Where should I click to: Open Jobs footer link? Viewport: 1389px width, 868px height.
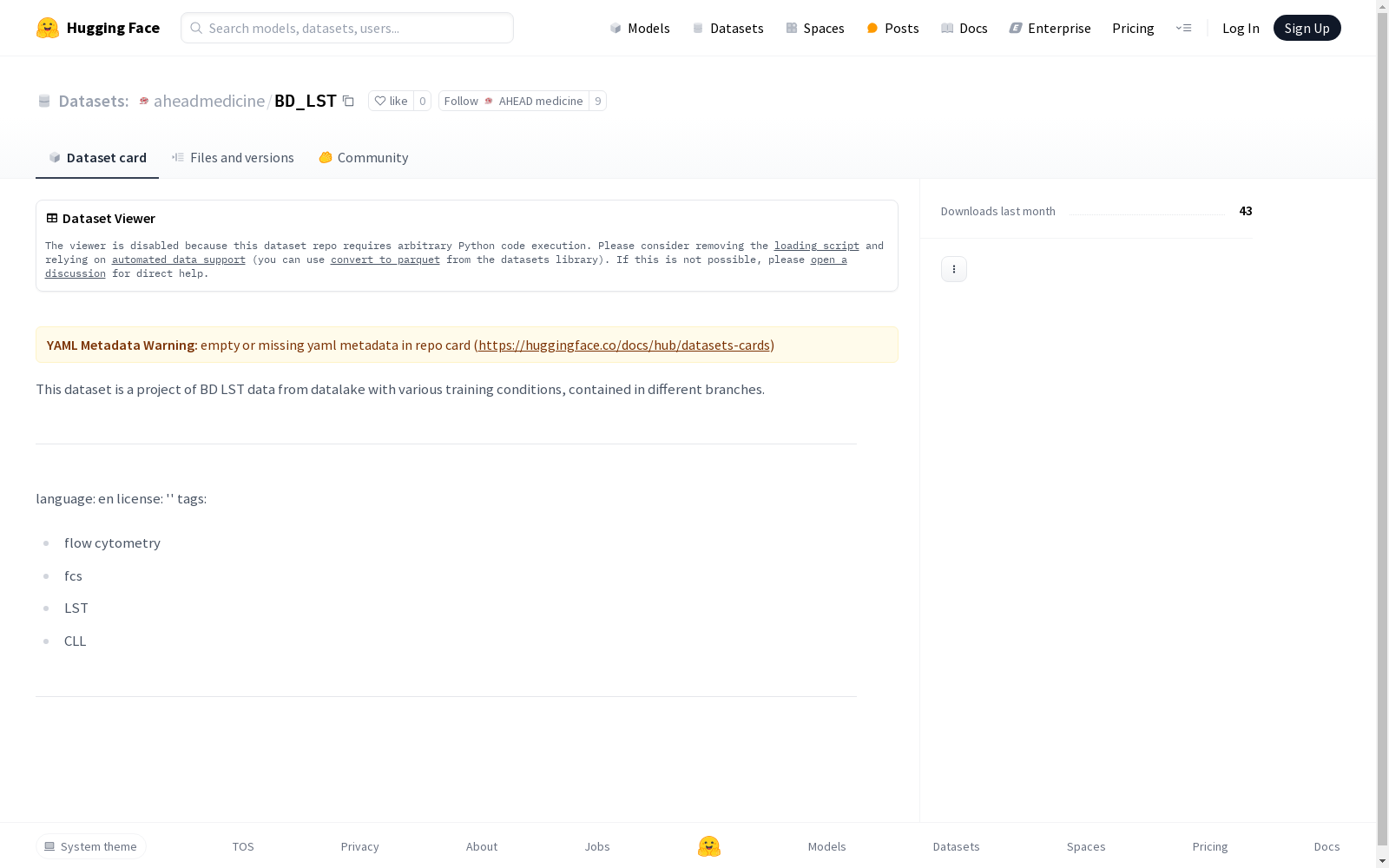click(x=597, y=846)
